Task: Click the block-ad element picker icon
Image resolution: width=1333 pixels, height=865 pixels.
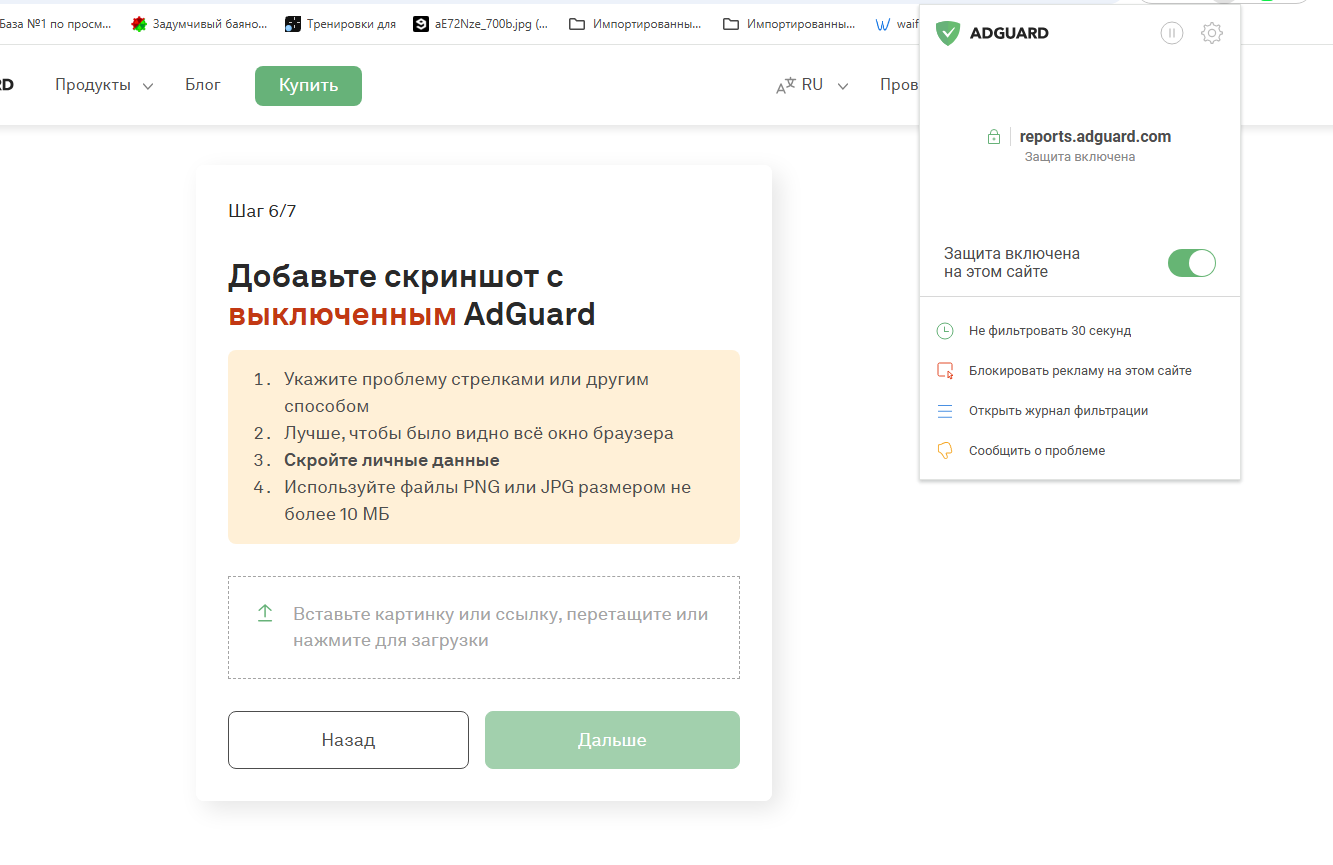Action: pos(944,371)
